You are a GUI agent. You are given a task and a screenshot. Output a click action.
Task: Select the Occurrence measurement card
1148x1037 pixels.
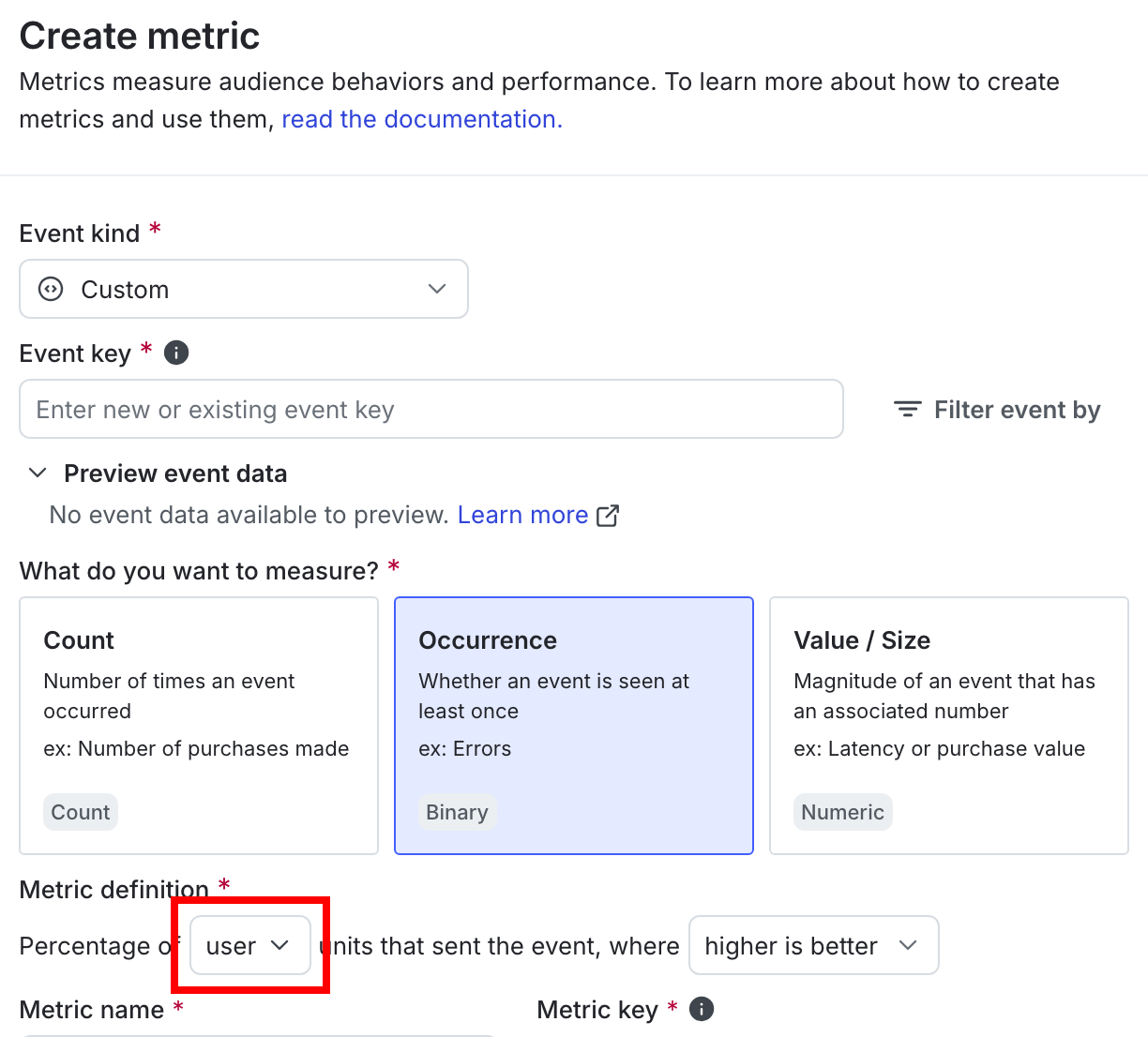pos(573,725)
